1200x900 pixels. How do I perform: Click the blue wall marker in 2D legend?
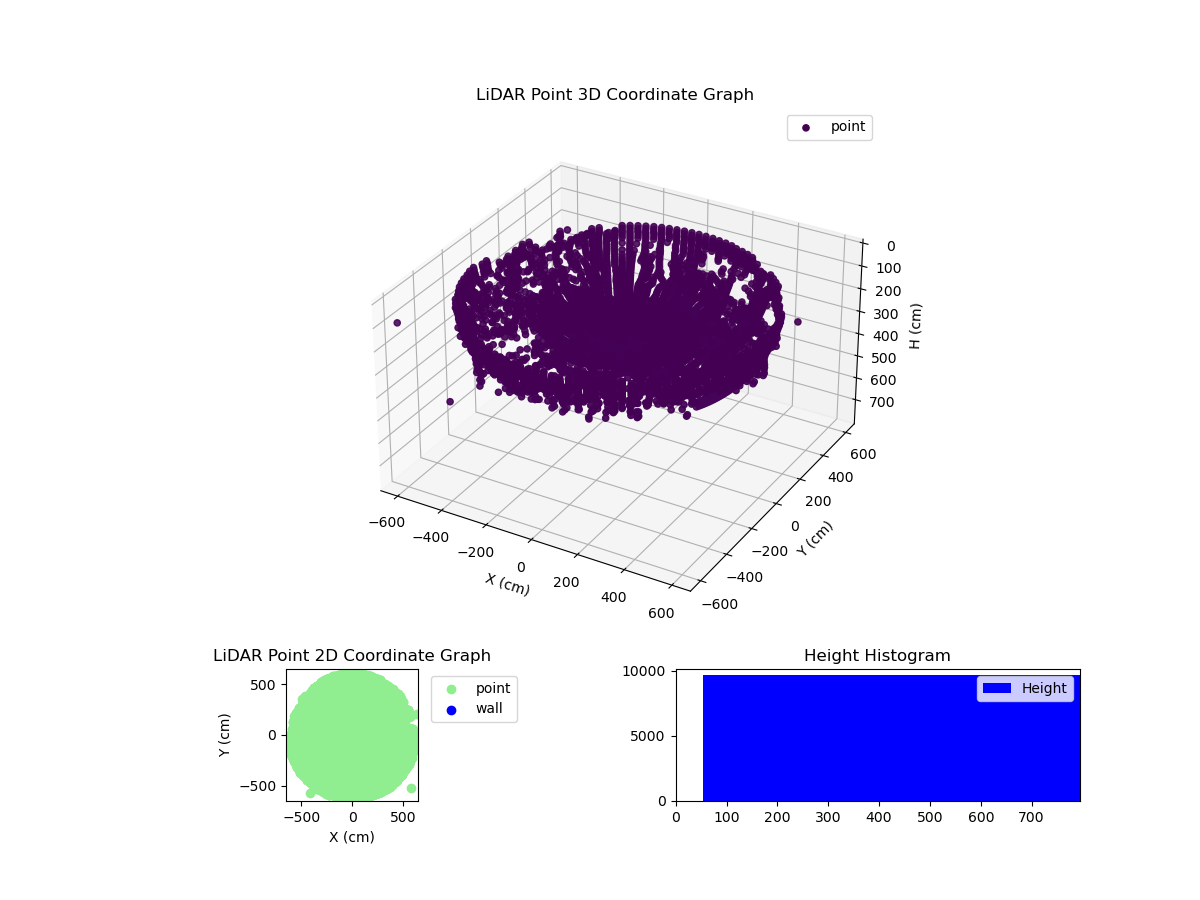coord(451,710)
